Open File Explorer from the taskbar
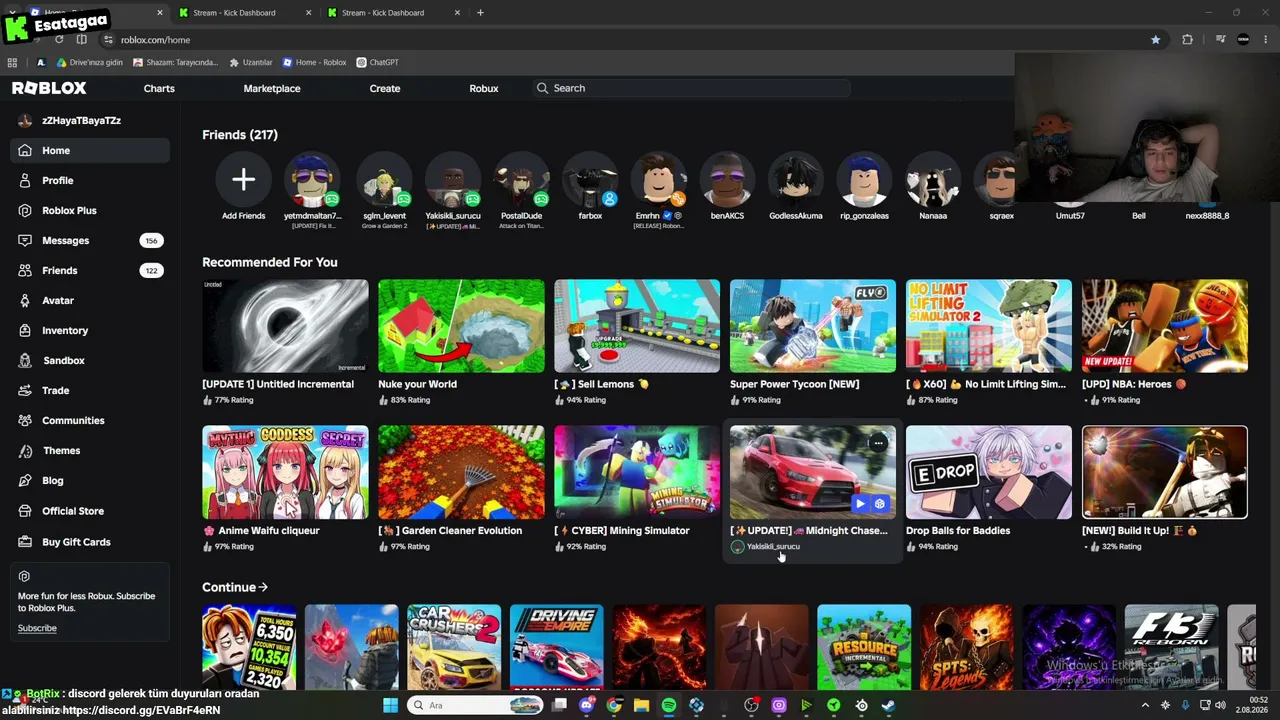This screenshot has height=720, width=1280. coord(641,705)
